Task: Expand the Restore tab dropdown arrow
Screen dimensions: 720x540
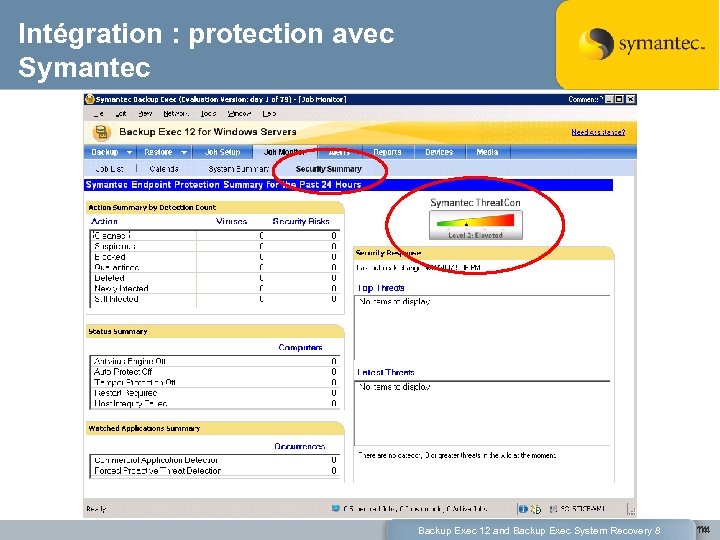Action: [184, 152]
